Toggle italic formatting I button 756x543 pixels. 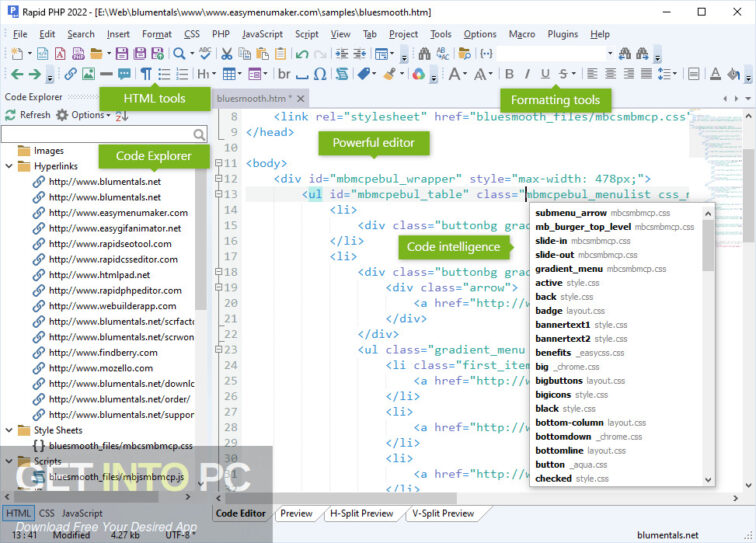[x=527, y=74]
